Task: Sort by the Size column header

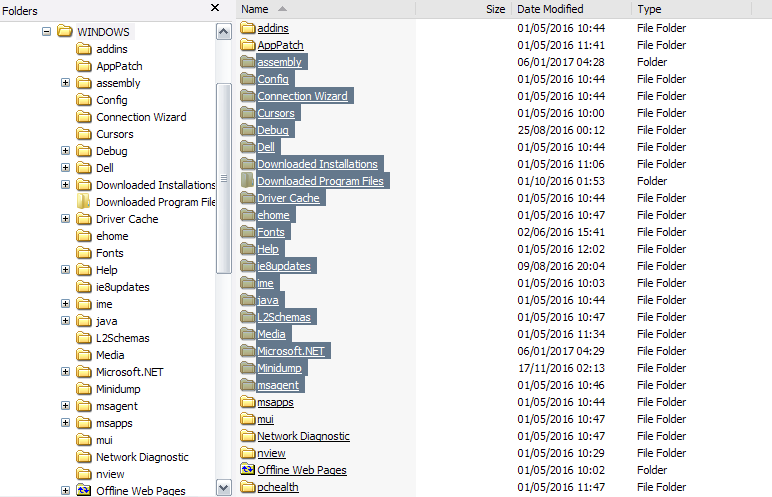Action: [x=462, y=9]
